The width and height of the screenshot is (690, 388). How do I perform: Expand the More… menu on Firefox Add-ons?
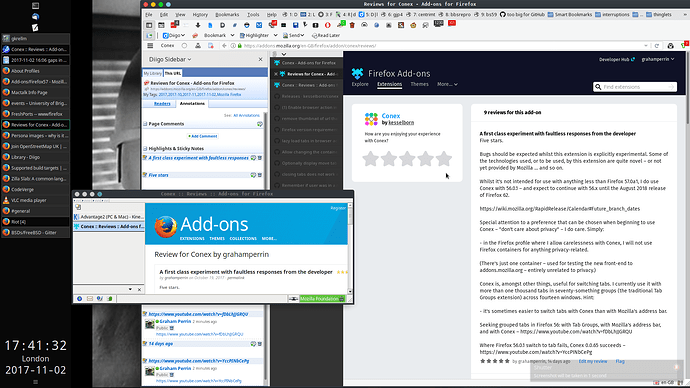[447, 84]
